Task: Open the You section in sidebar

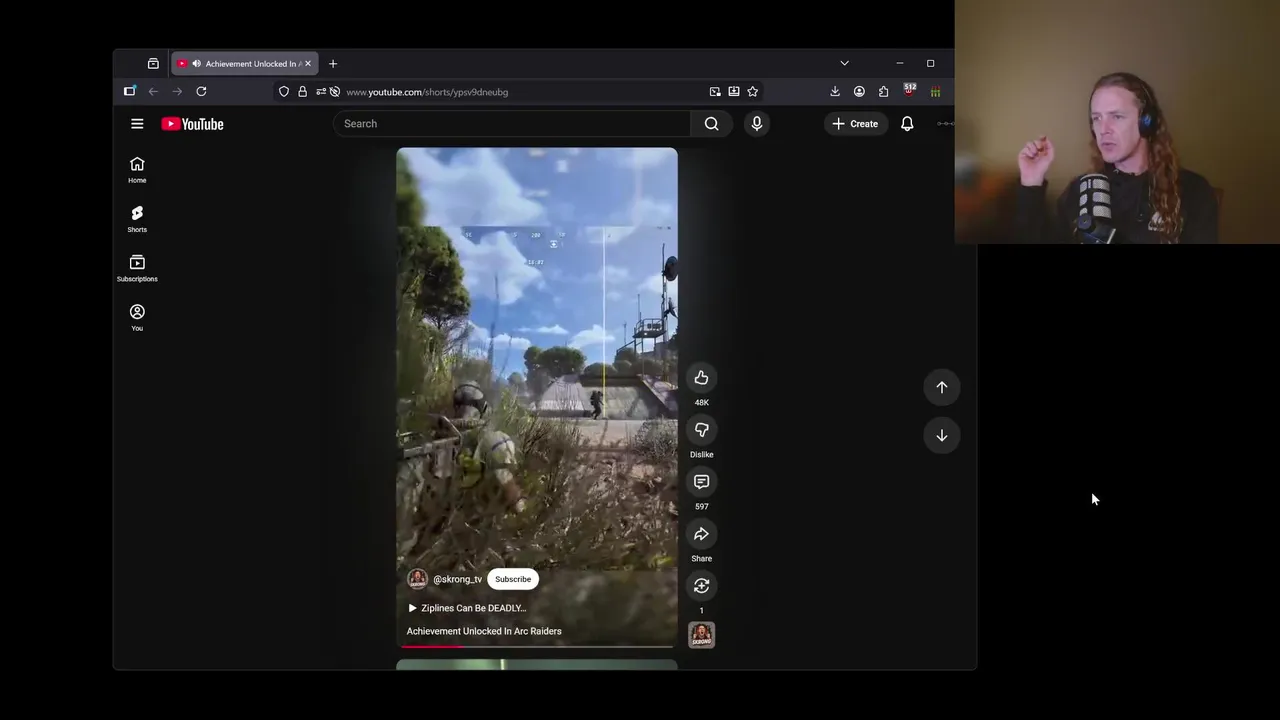Action: click(x=137, y=317)
